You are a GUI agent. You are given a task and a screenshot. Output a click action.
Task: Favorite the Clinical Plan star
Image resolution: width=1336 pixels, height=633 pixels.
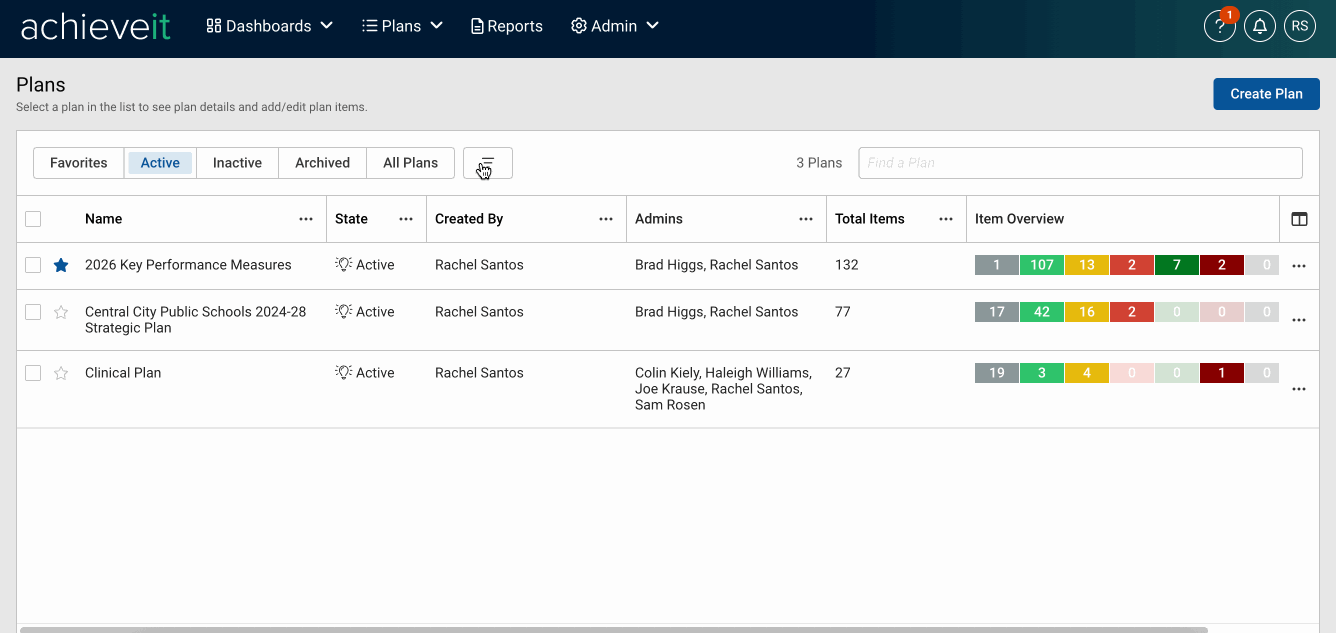tap(61, 373)
